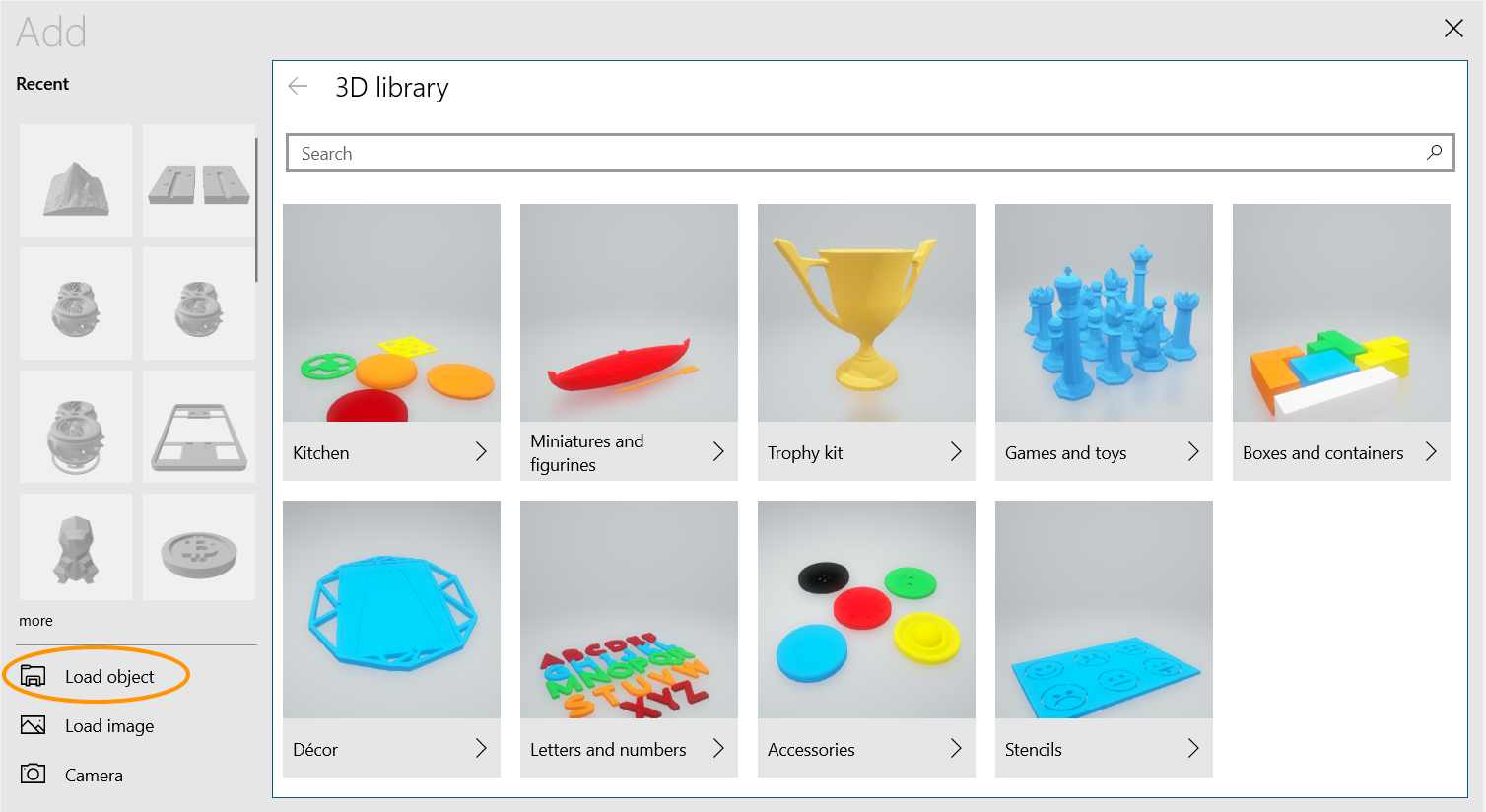This screenshot has height=812, width=1486.
Task: Click the Load object folder icon
Action: tap(34, 676)
